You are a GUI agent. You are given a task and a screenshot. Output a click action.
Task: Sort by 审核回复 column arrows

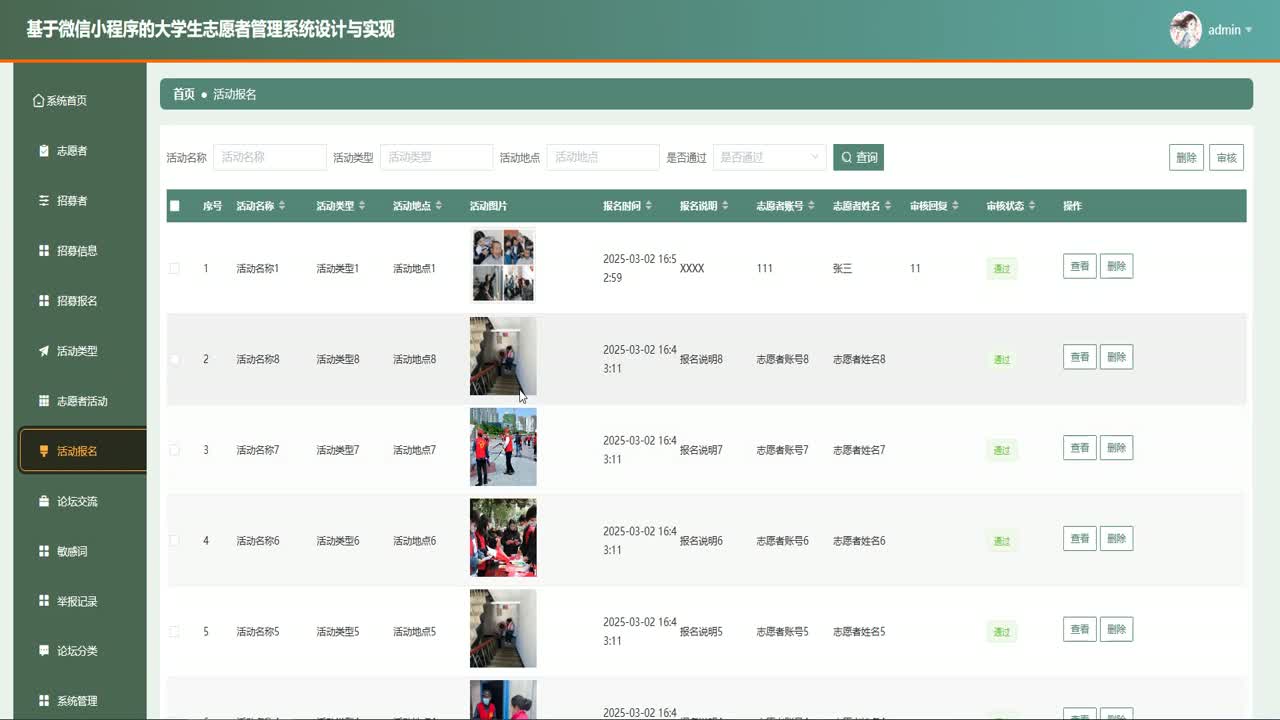[x=956, y=206]
